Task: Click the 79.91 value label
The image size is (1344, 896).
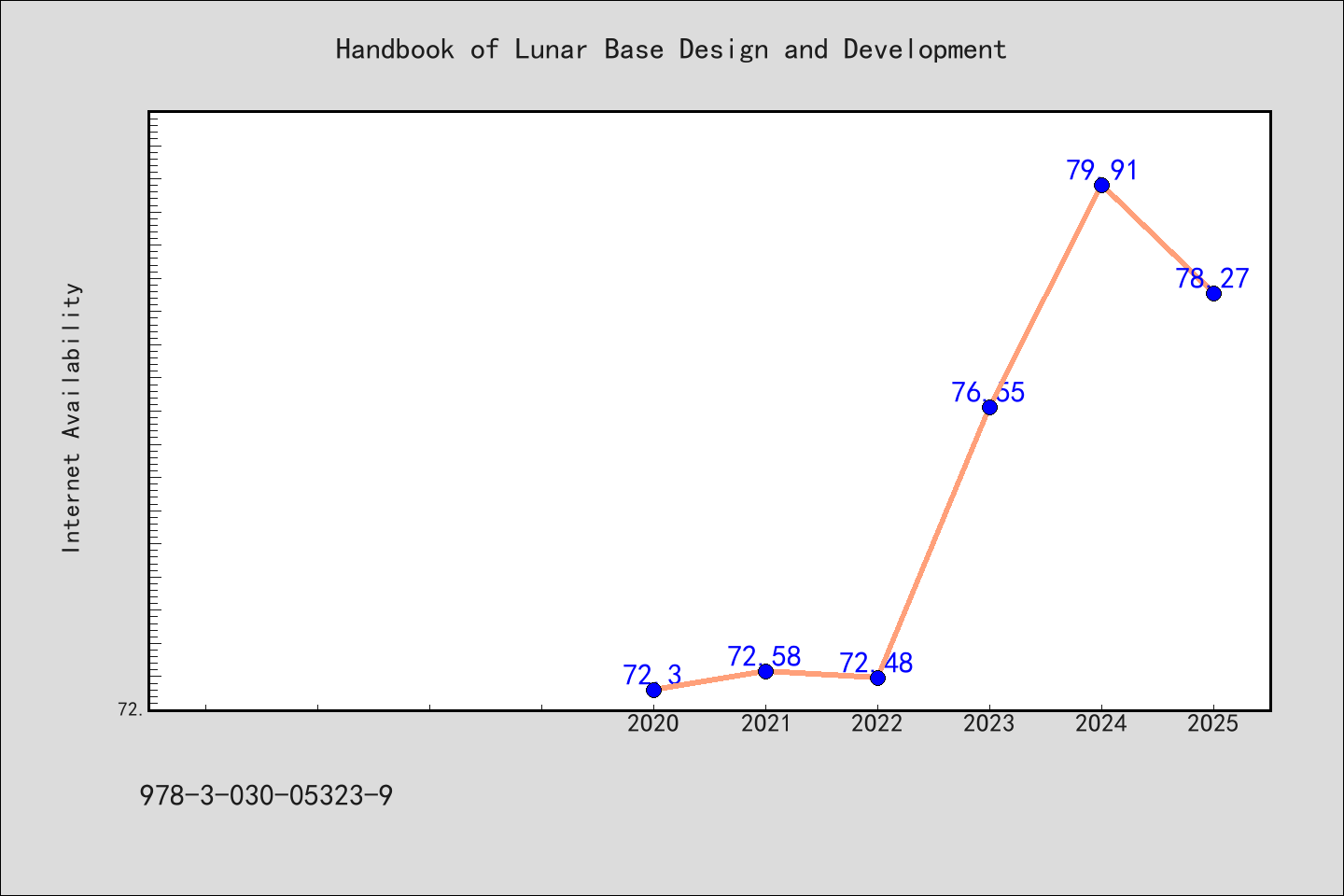Action: pos(1102,170)
